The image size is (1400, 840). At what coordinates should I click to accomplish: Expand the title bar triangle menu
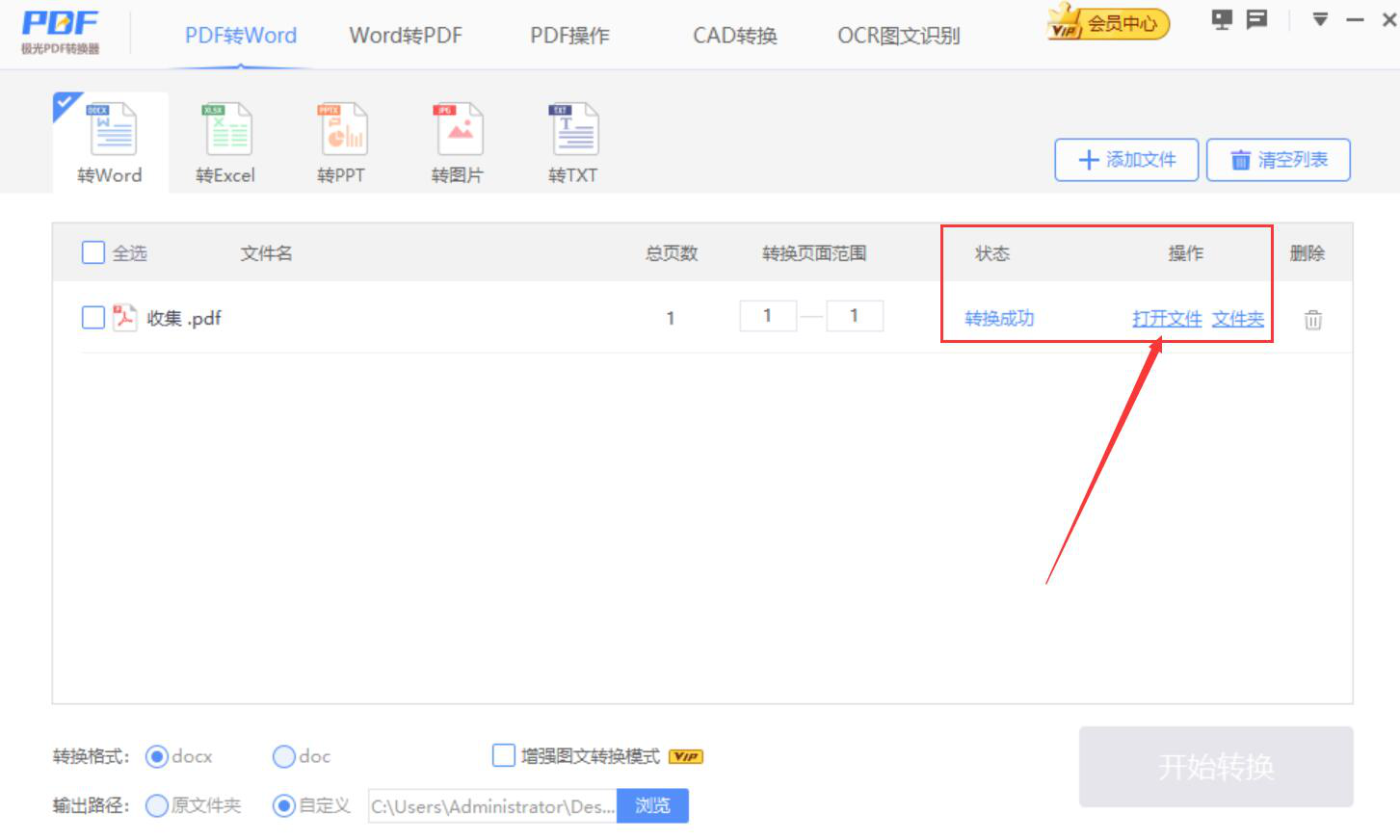(x=1321, y=19)
